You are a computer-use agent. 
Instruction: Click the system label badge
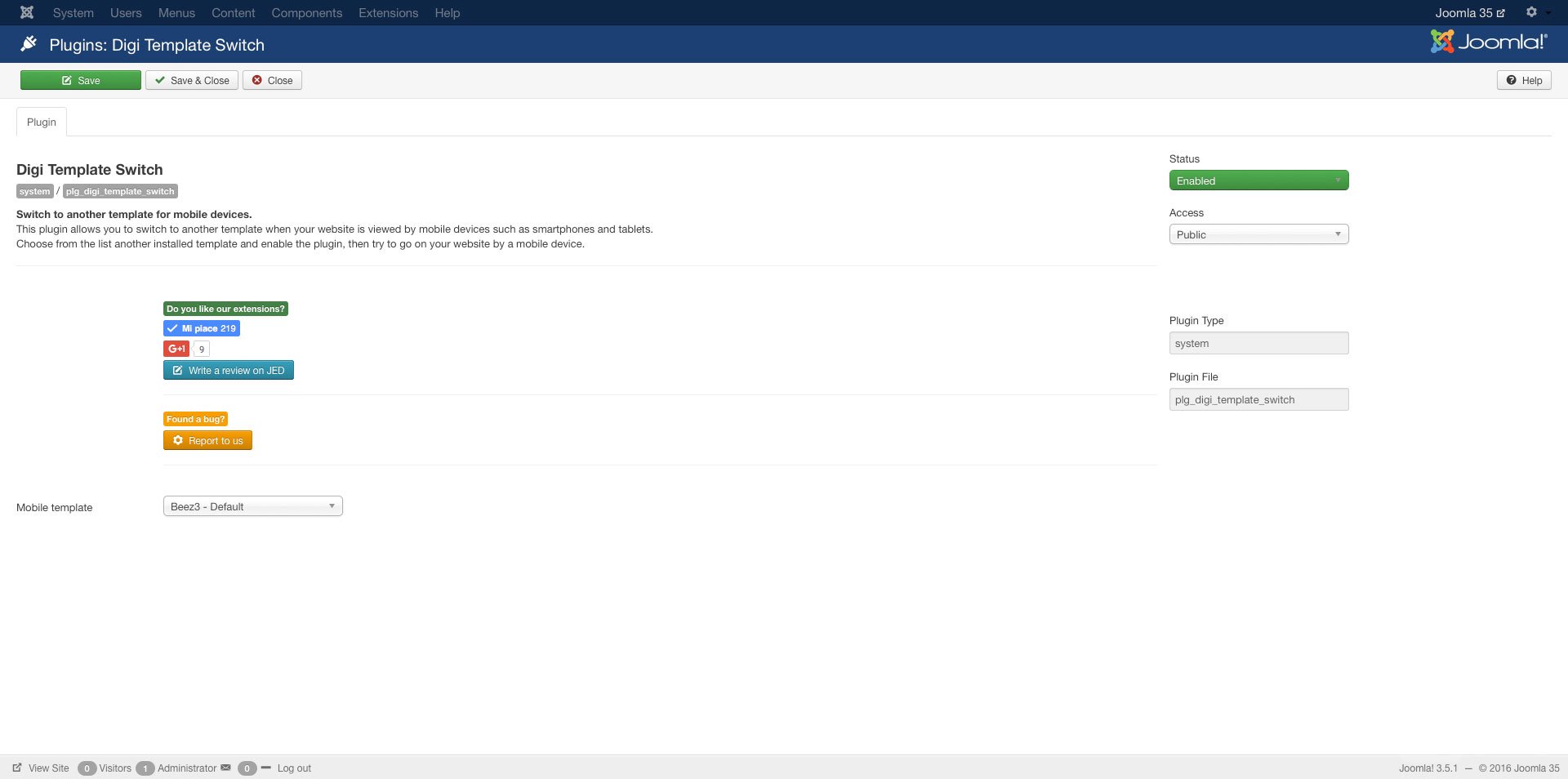point(35,191)
